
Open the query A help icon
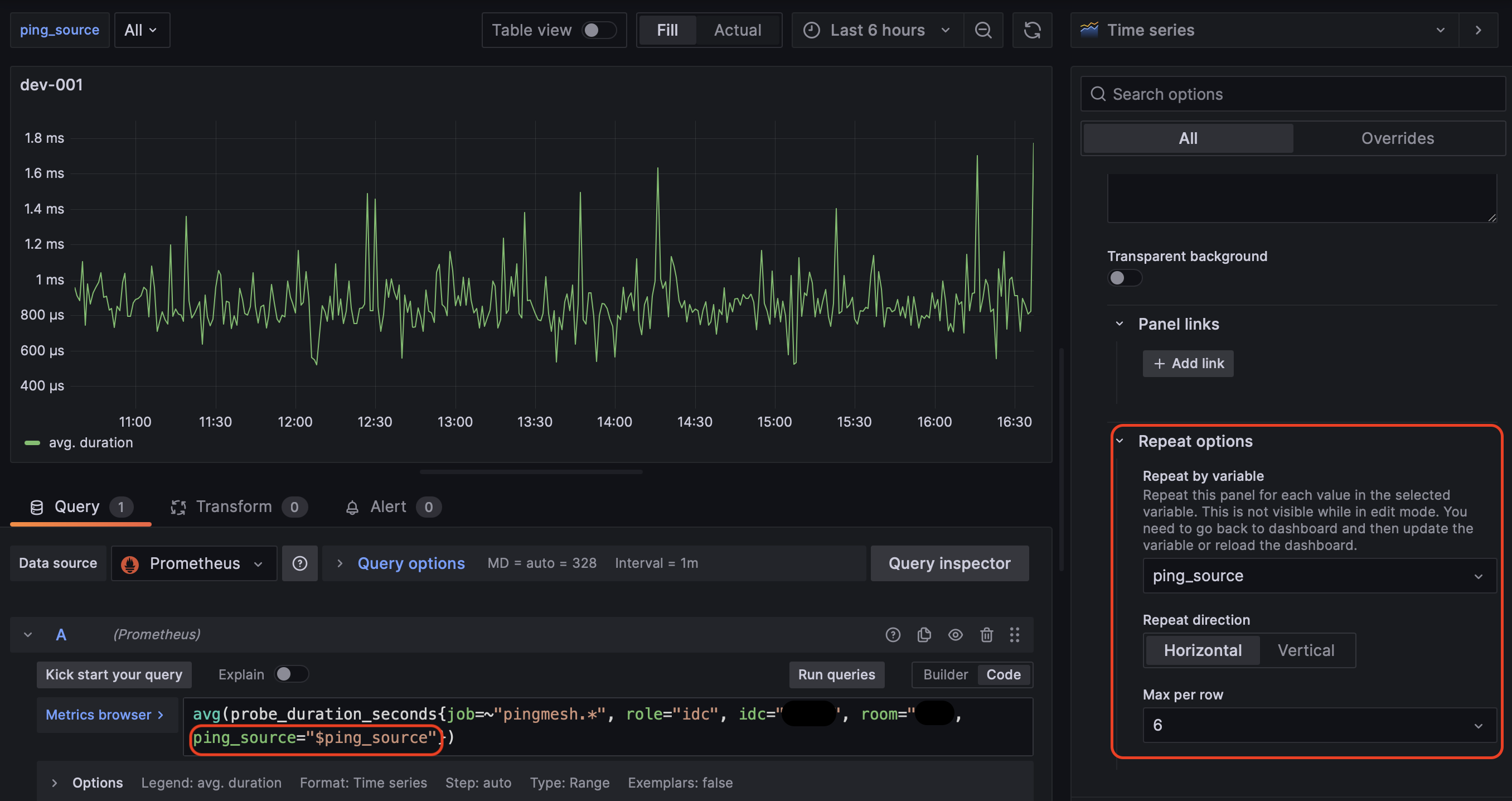(x=893, y=635)
